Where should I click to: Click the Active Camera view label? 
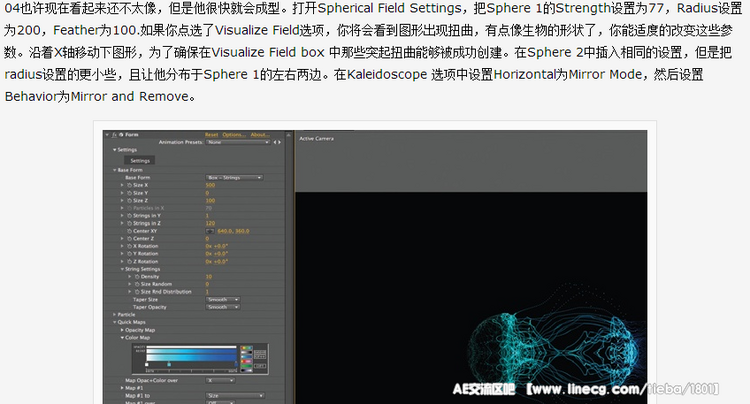coord(316,138)
